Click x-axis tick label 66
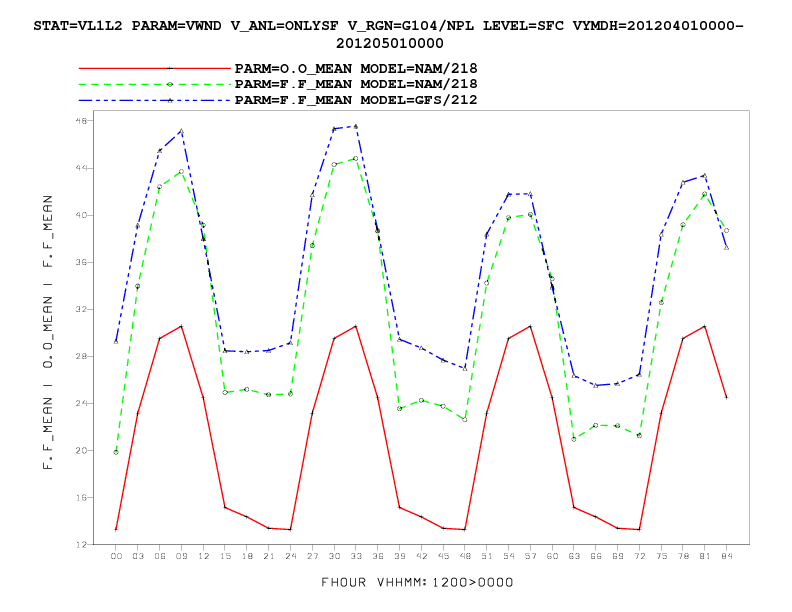Viewport: 792px width, 612px height. (x=596, y=556)
